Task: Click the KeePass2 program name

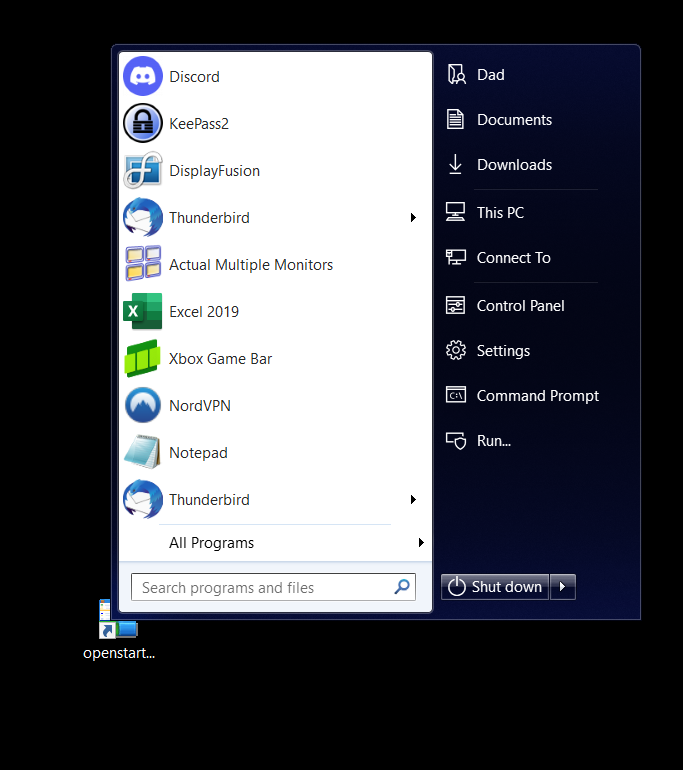Action: coord(199,124)
